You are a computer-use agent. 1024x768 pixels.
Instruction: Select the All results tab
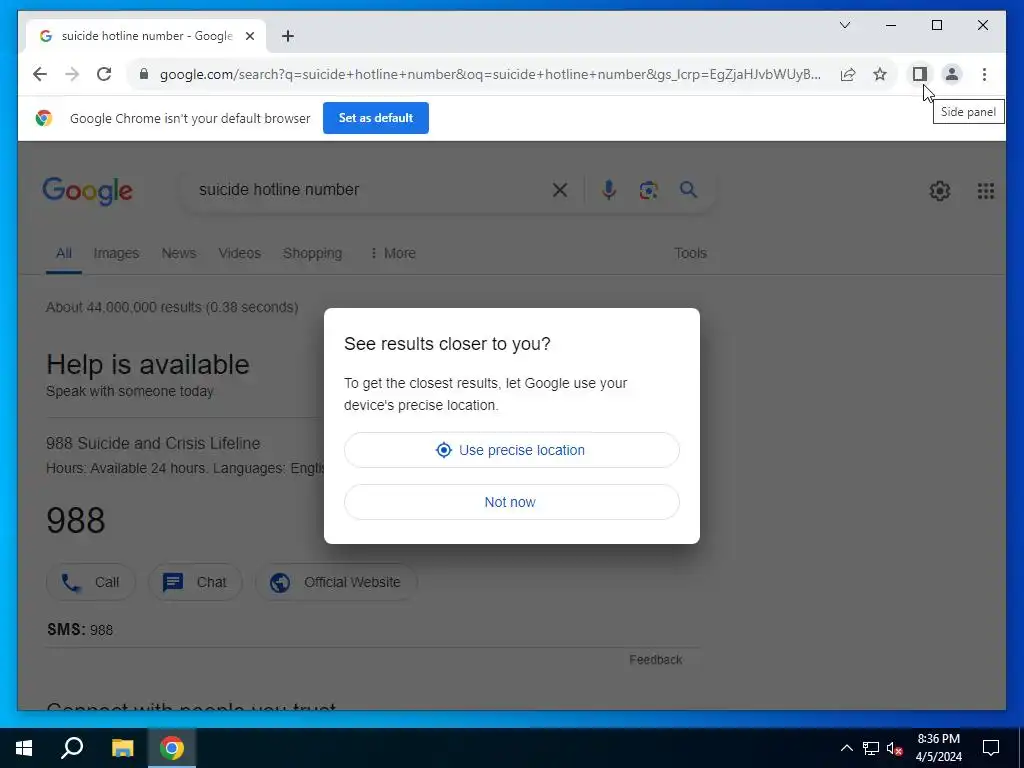point(63,253)
